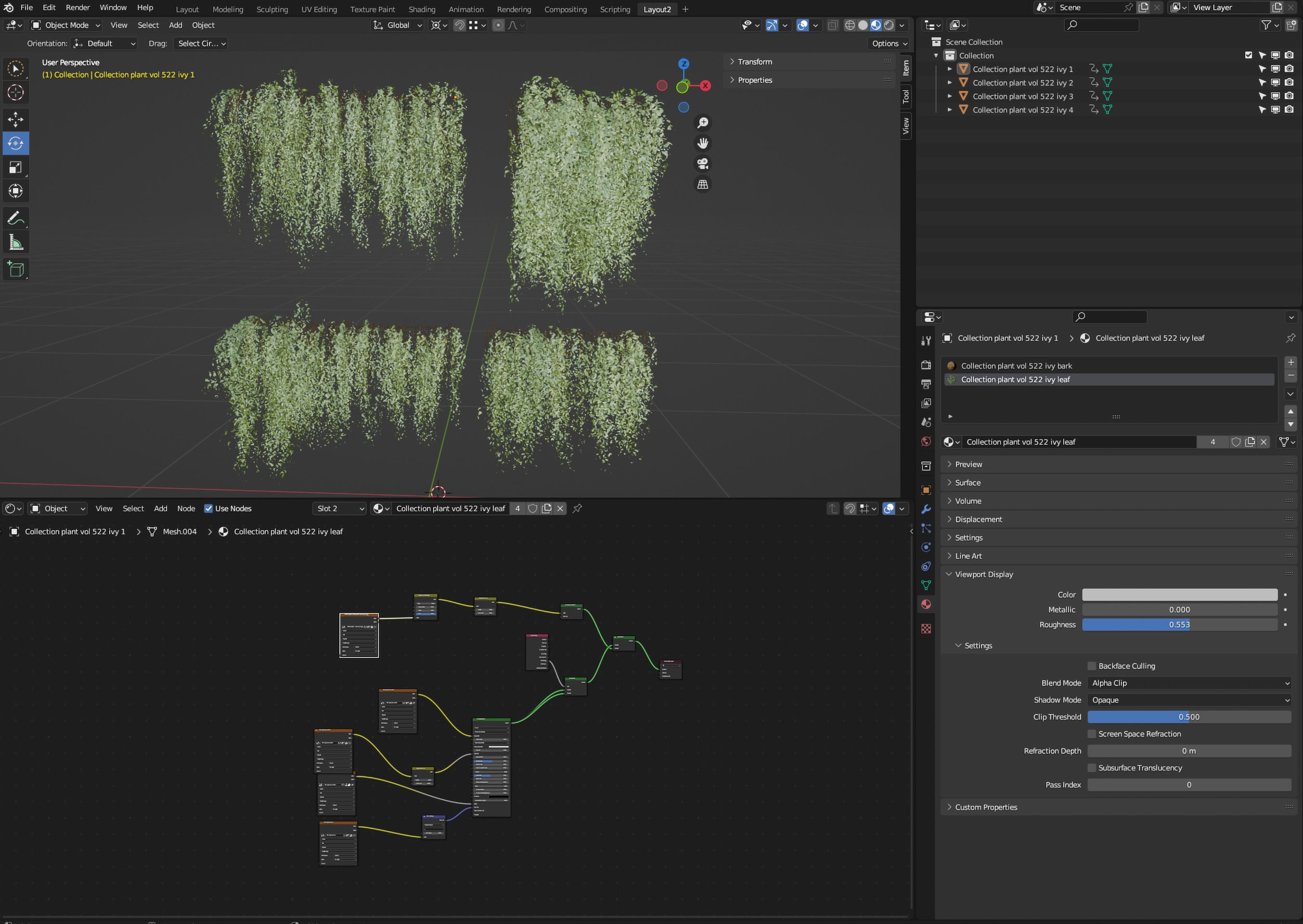This screenshot has height=924, width=1303.
Task: Expand the Displacement panel
Action: click(x=979, y=519)
